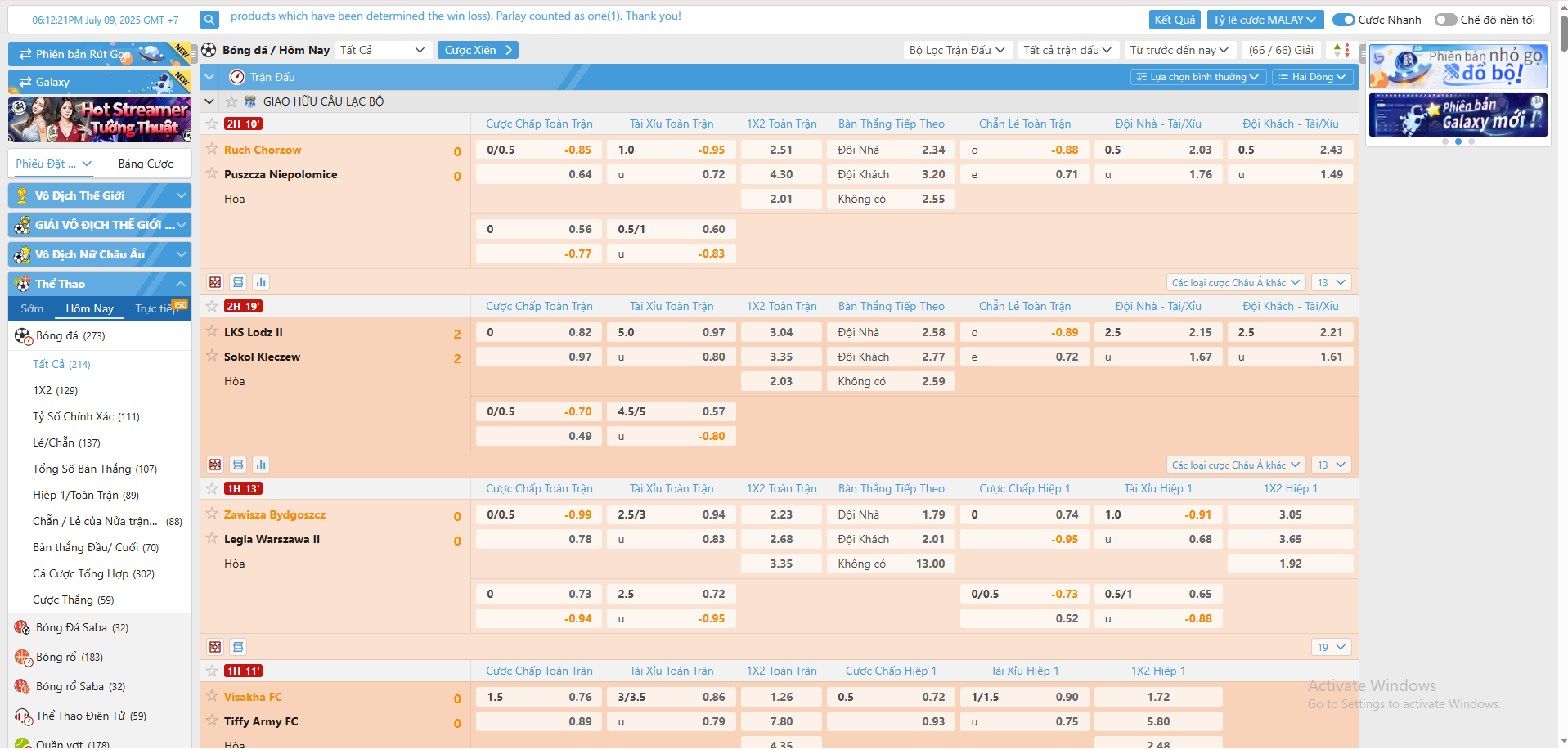Image resolution: width=1568 pixels, height=750 pixels.
Task: Expand the Bộ Lọc Trận Đấu filter
Action: [x=957, y=50]
